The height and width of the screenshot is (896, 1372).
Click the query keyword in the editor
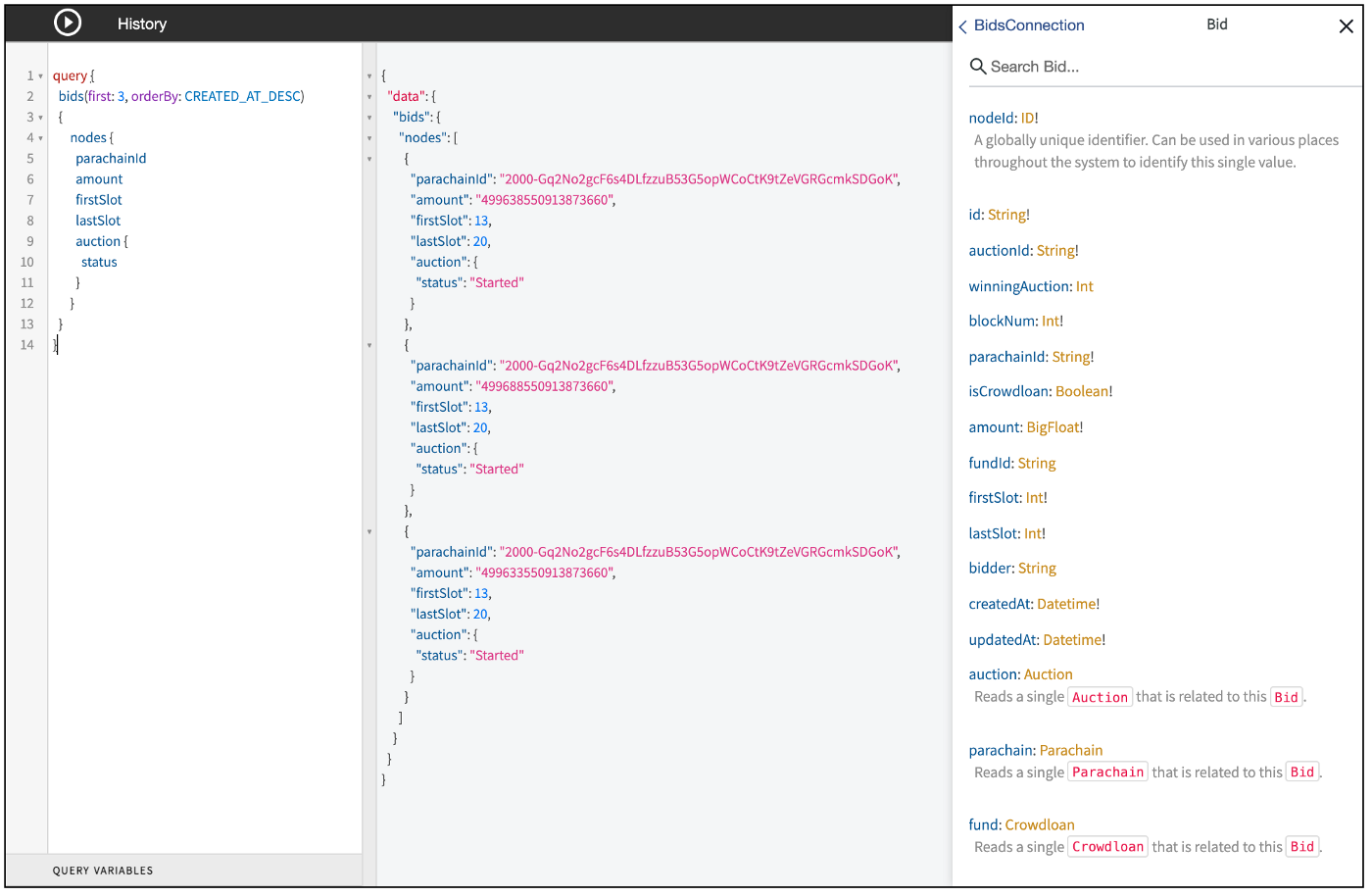click(70, 75)
